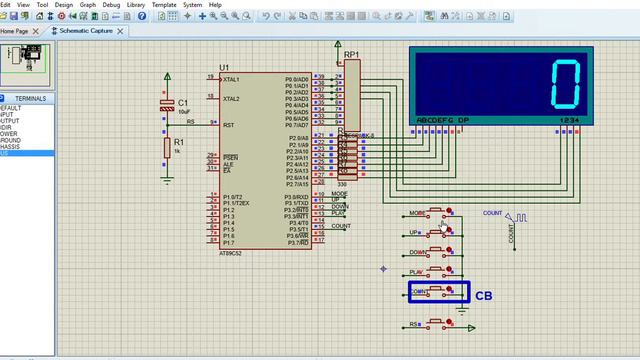Open the Gerber Viewer toolbar icon
640x360 pixels.
click(84, 16)
